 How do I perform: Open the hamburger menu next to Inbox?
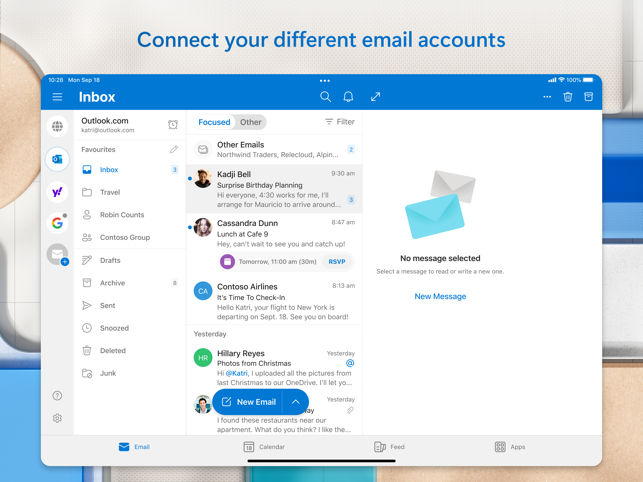[x=57, y=97]
